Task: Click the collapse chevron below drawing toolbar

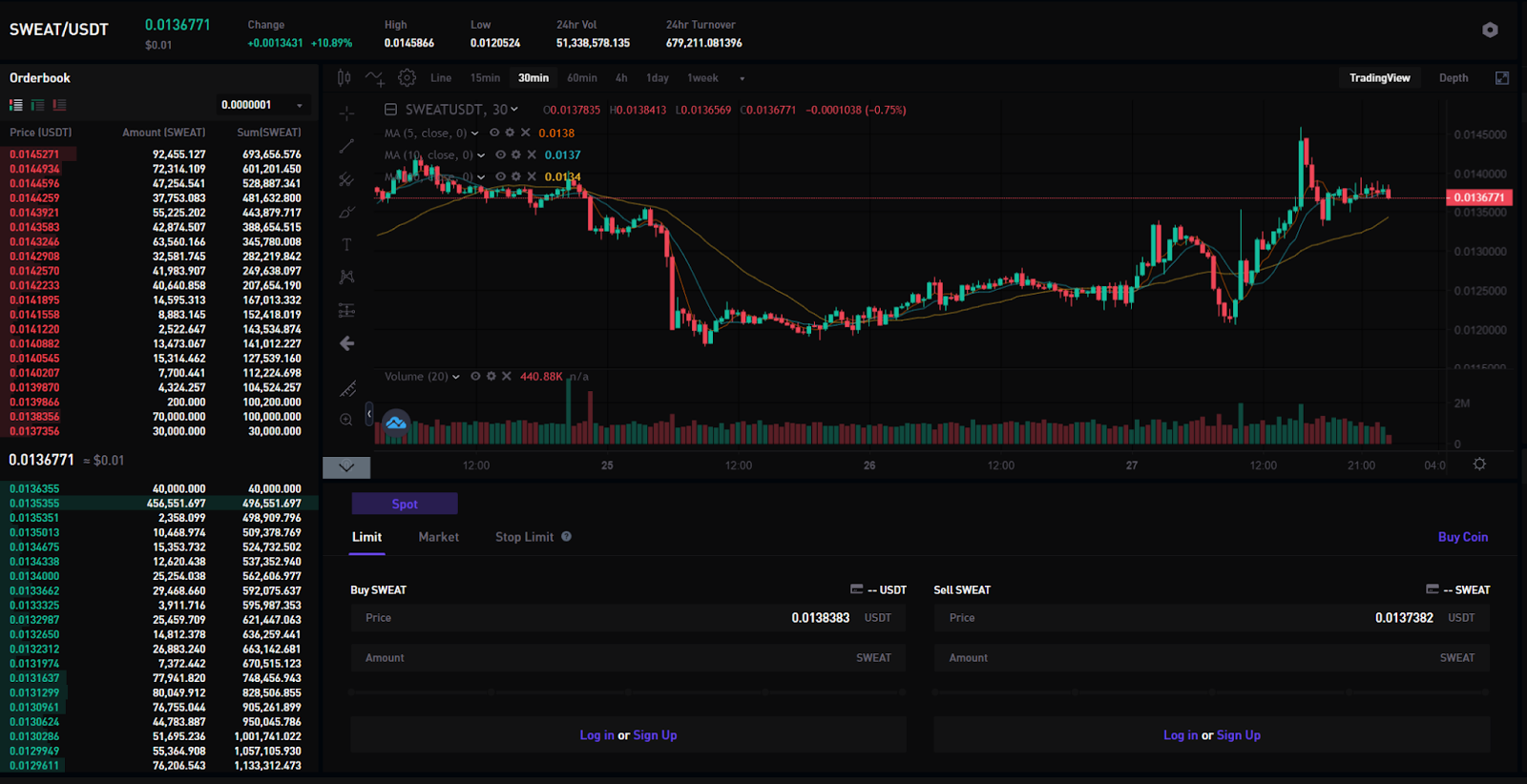Action: tap(346, 467)
